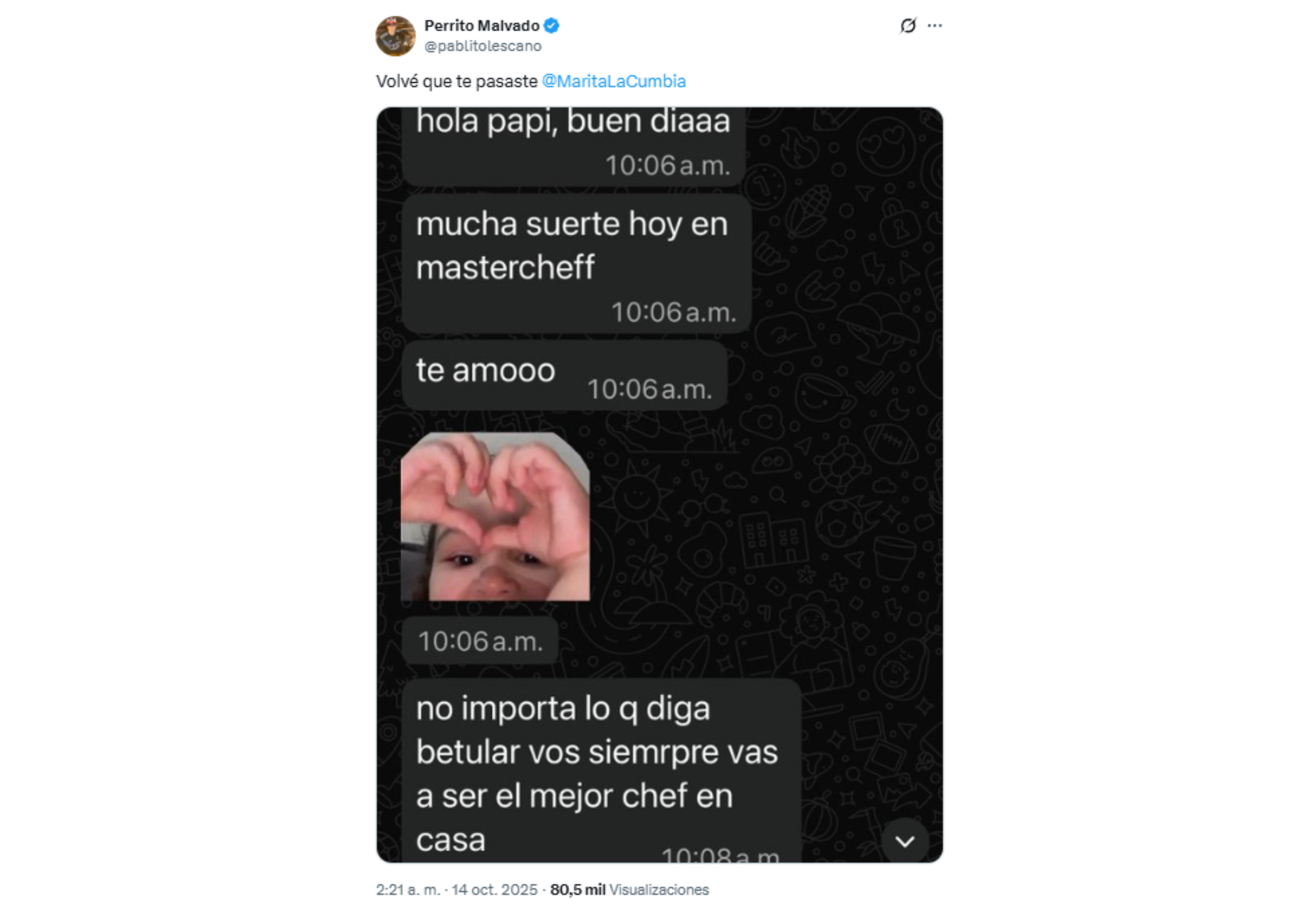
Task: Tap the scroll-down chevron in the chat
Action: pyautogui.click(x=905, y=841)
